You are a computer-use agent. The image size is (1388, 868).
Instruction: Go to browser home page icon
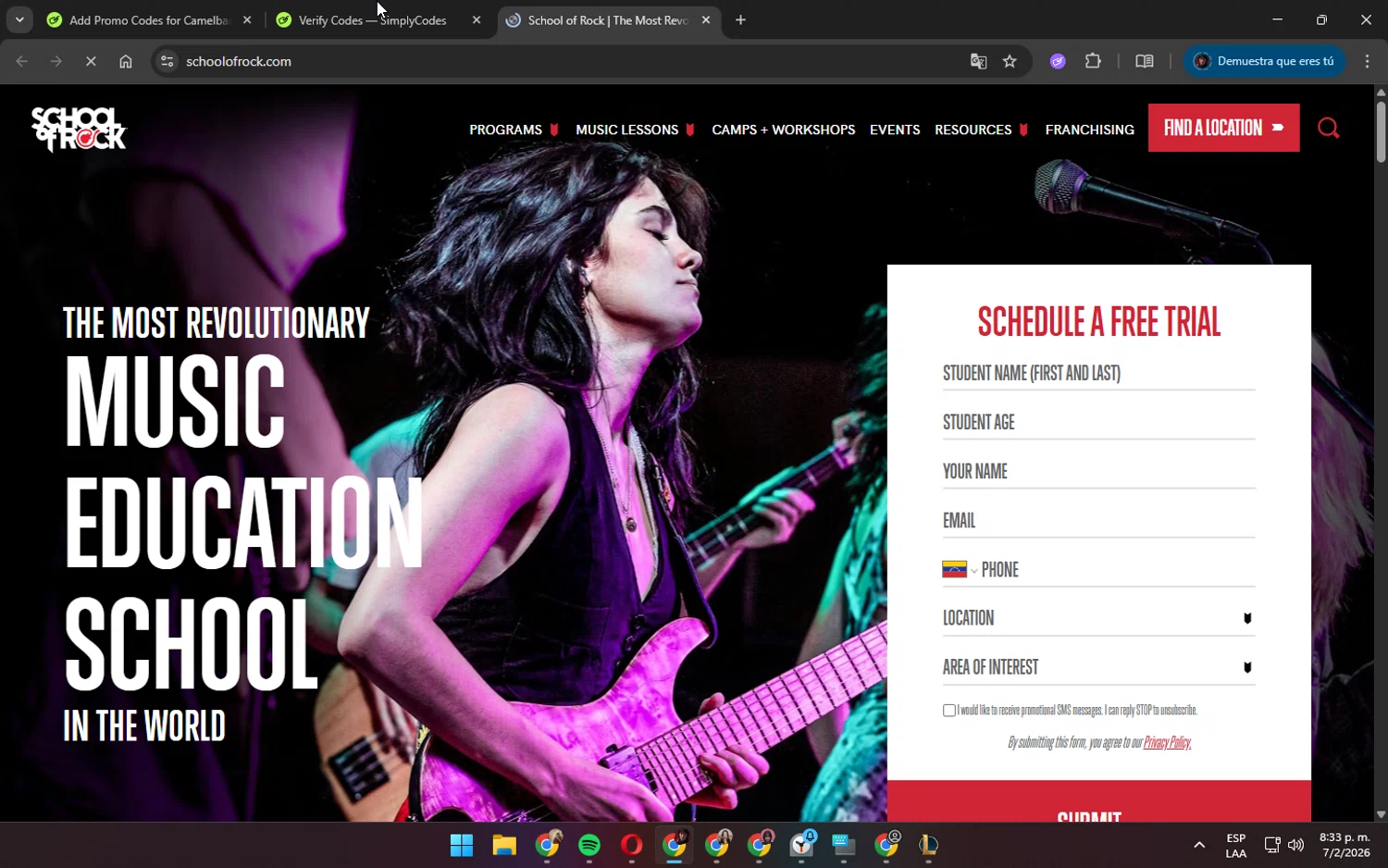126,61
